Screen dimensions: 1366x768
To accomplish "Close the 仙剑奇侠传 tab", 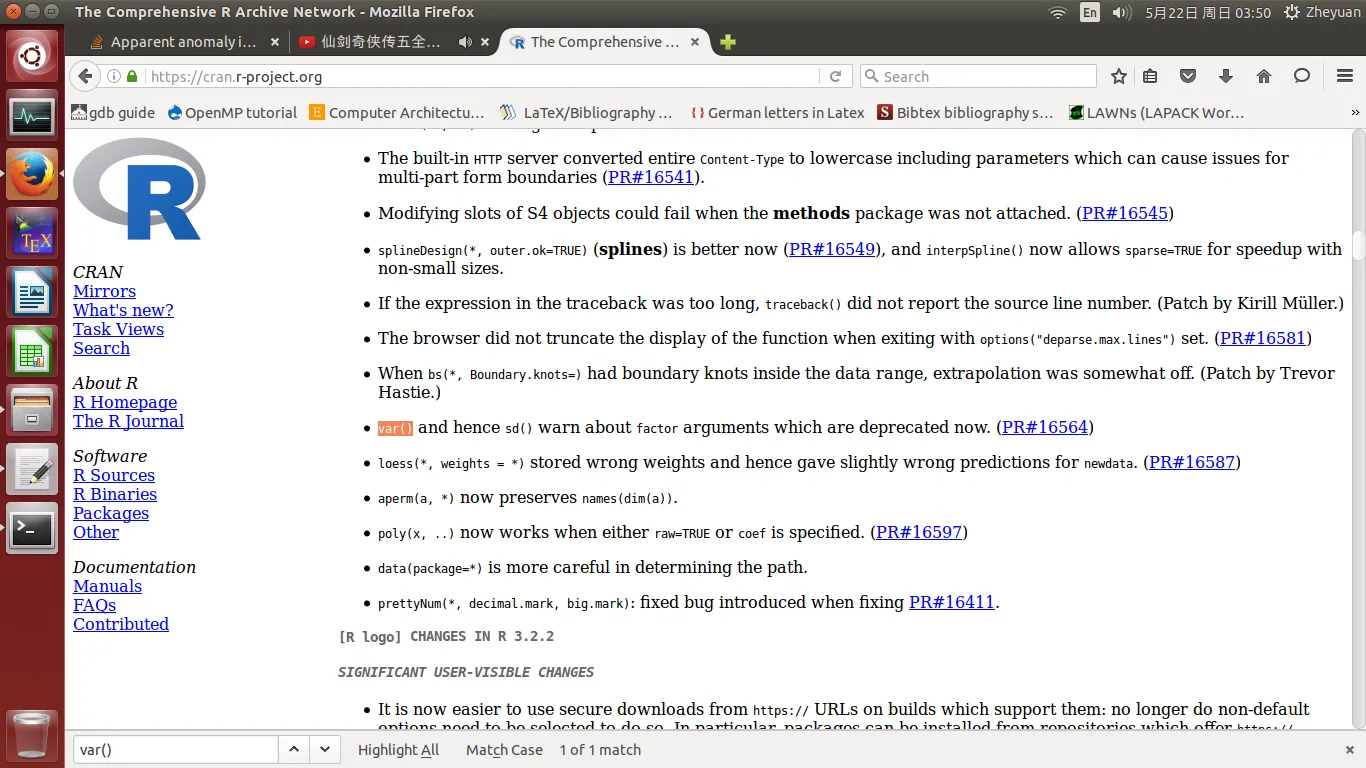I will click(485, 42).
